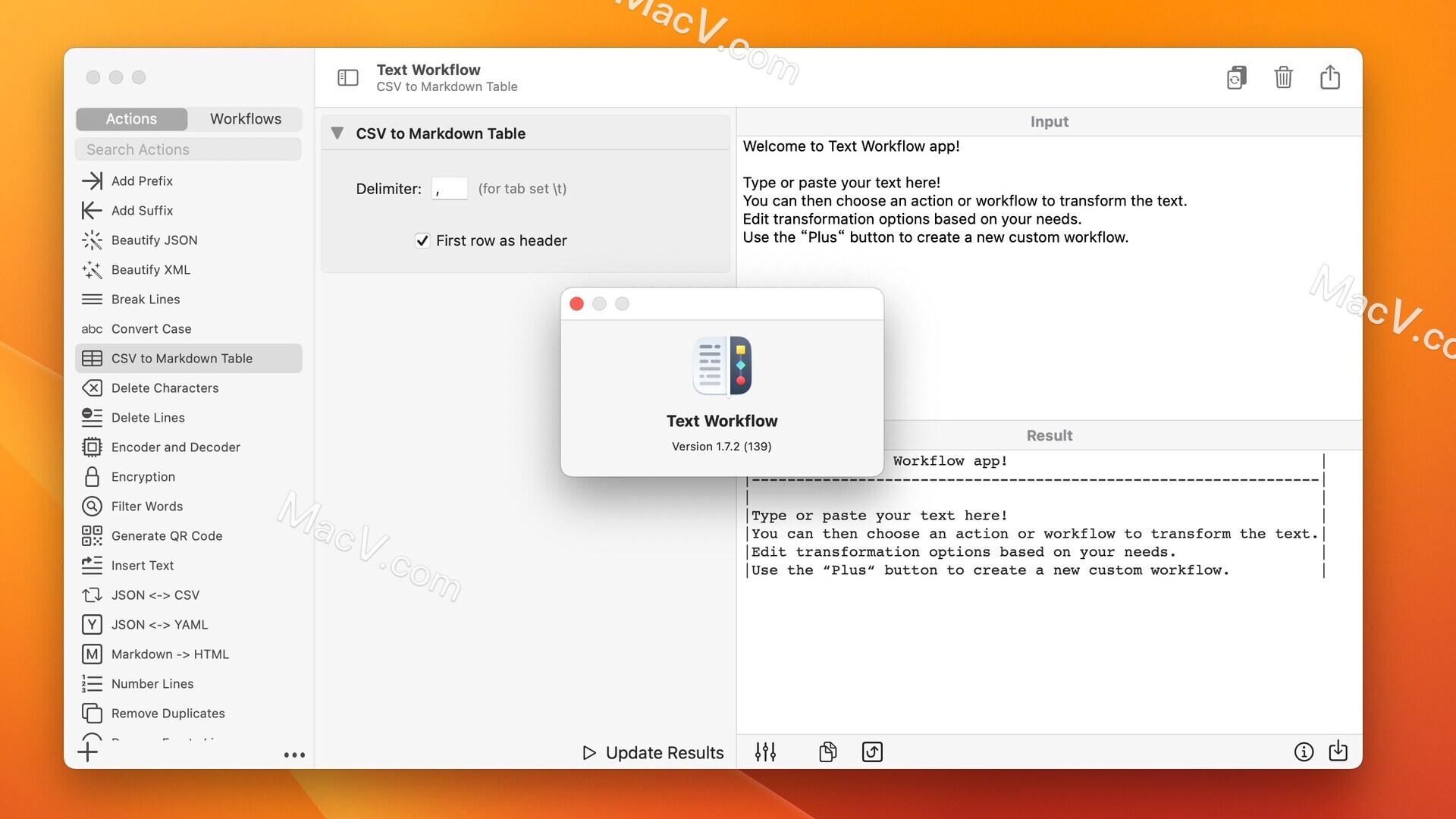Collapse the CSV to Markdown Table disclosure triangle
Viewport: 1456px width, 819px height.
point(337,133)
